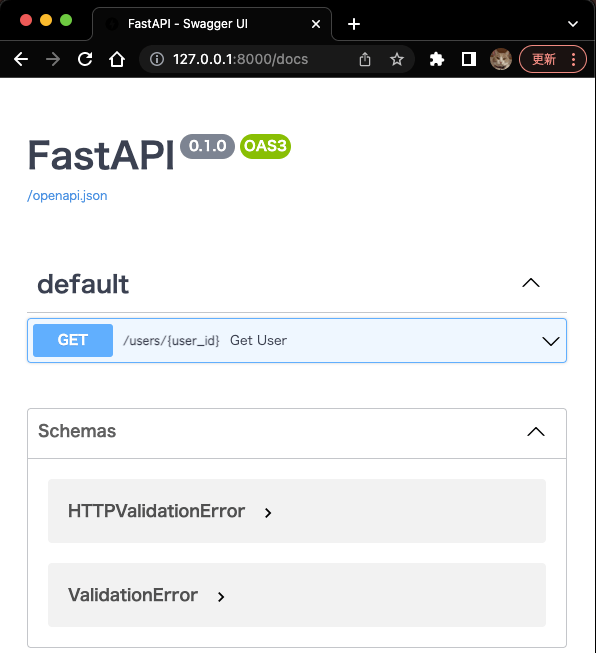Image resolution: width=596 pixels, height=653 pixels.
Task: Select the FastAPI - Swagger UI tab
Action: click(212, 24)
